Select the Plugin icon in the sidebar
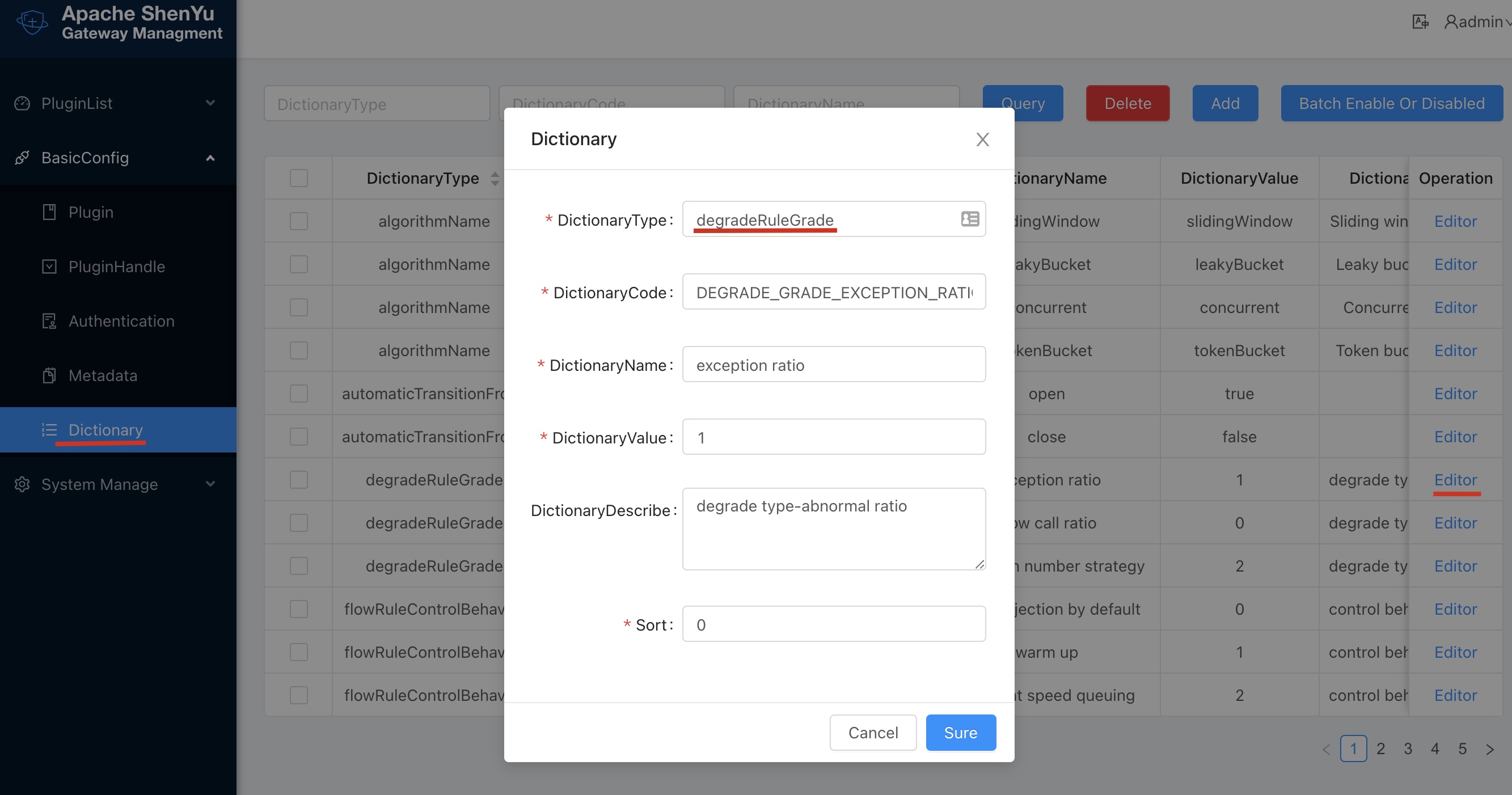The width and height of the screenshot is (1512, 795). click(49, 212)
